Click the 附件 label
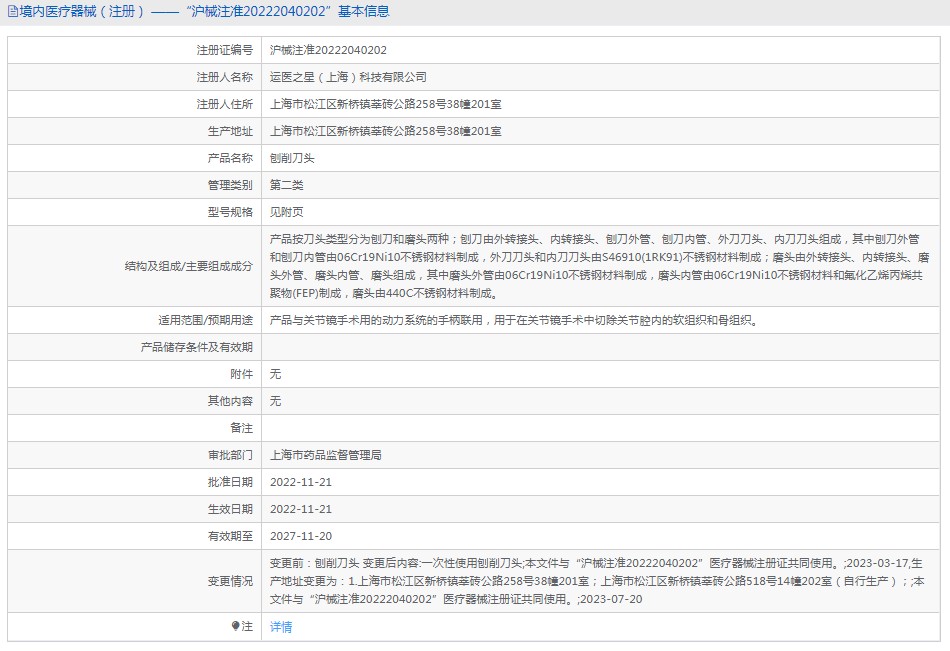 [241, 374]
